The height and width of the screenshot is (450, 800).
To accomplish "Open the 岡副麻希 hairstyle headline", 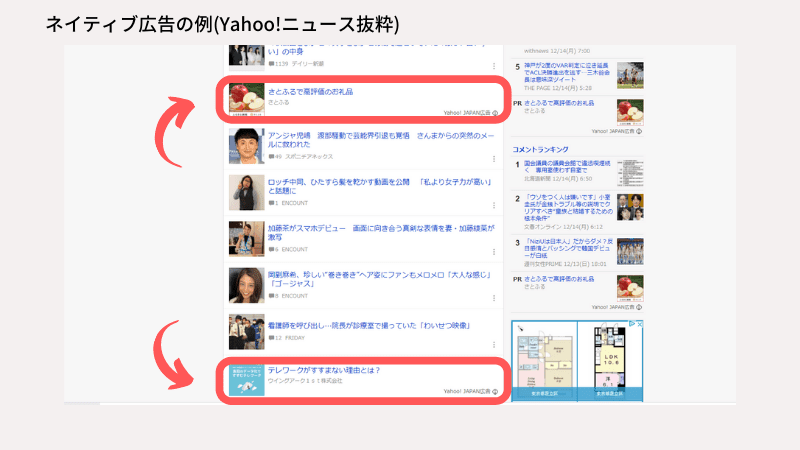I will tap(380, 279).
